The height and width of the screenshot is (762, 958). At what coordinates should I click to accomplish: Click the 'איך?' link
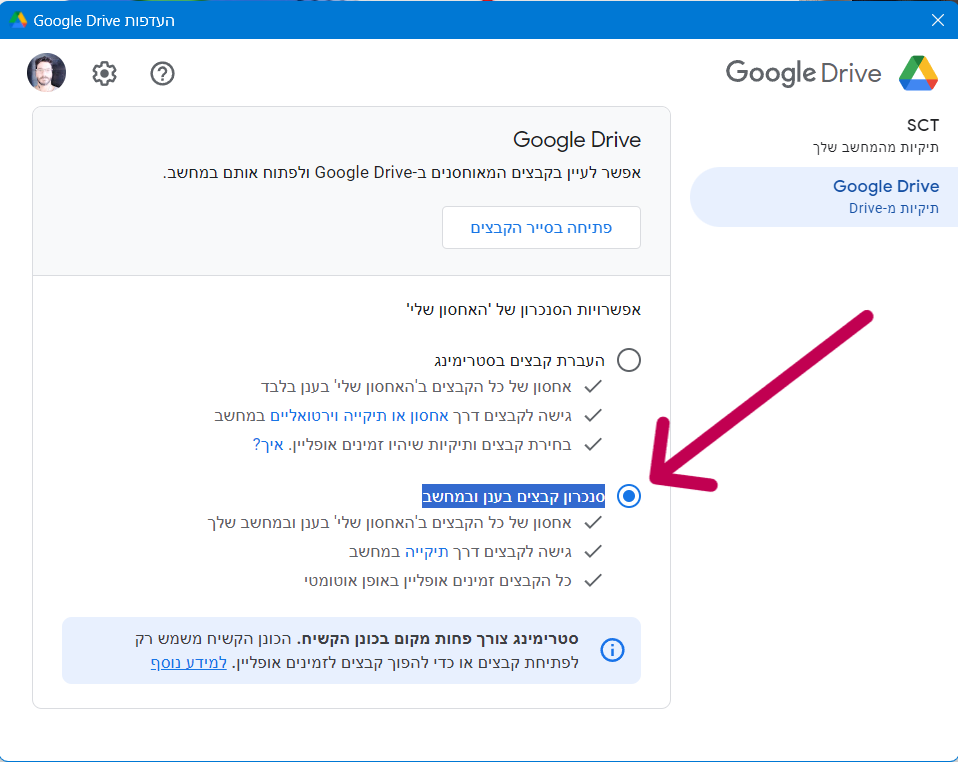pos(268,444)
